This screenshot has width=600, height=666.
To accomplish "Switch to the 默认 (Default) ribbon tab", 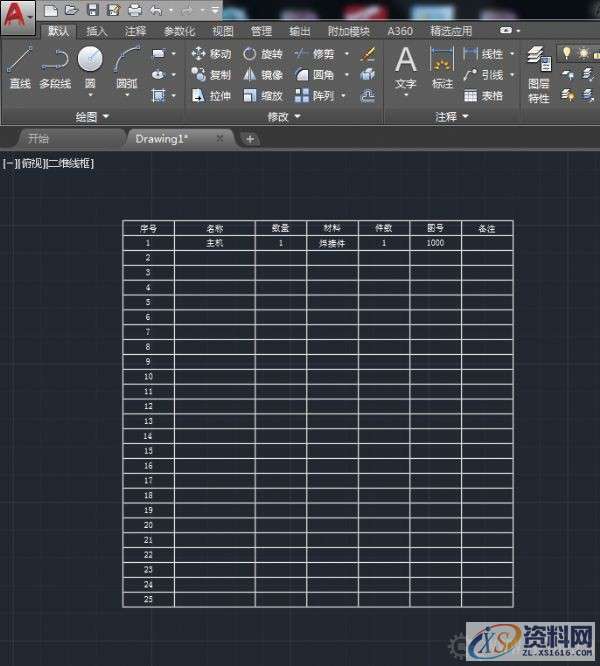I will (x=58, y=31).
